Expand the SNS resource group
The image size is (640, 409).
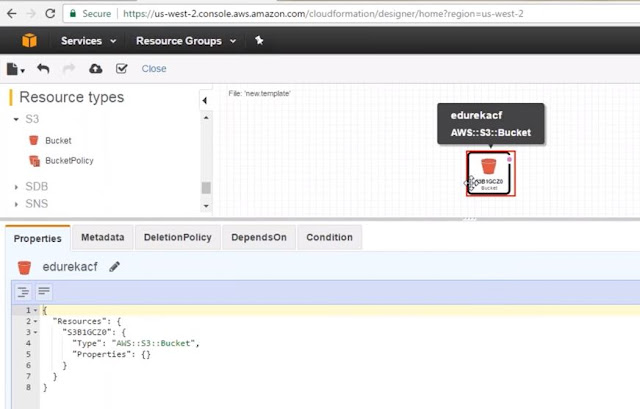16,204
